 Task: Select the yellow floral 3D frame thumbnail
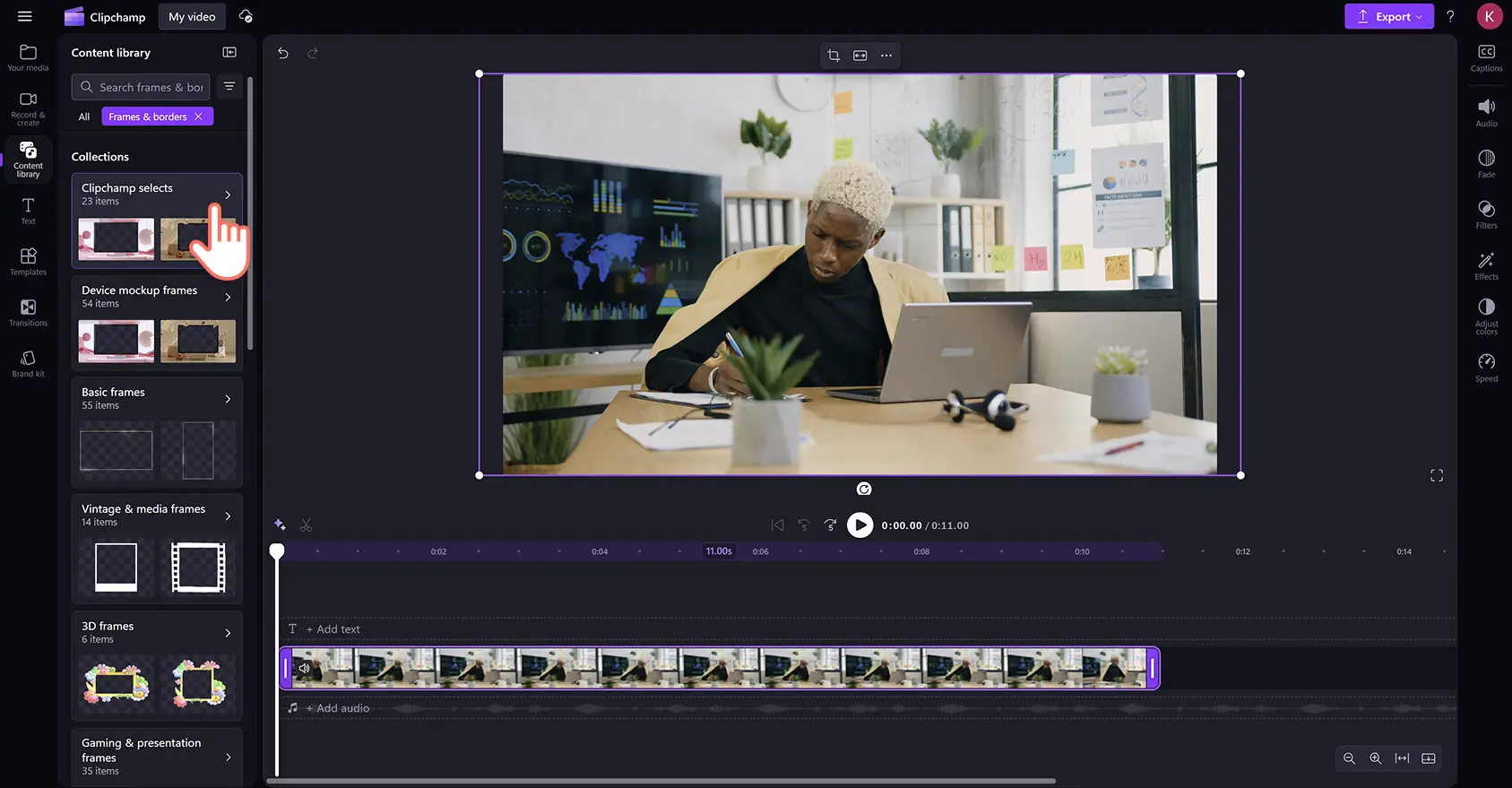(117, 684)
